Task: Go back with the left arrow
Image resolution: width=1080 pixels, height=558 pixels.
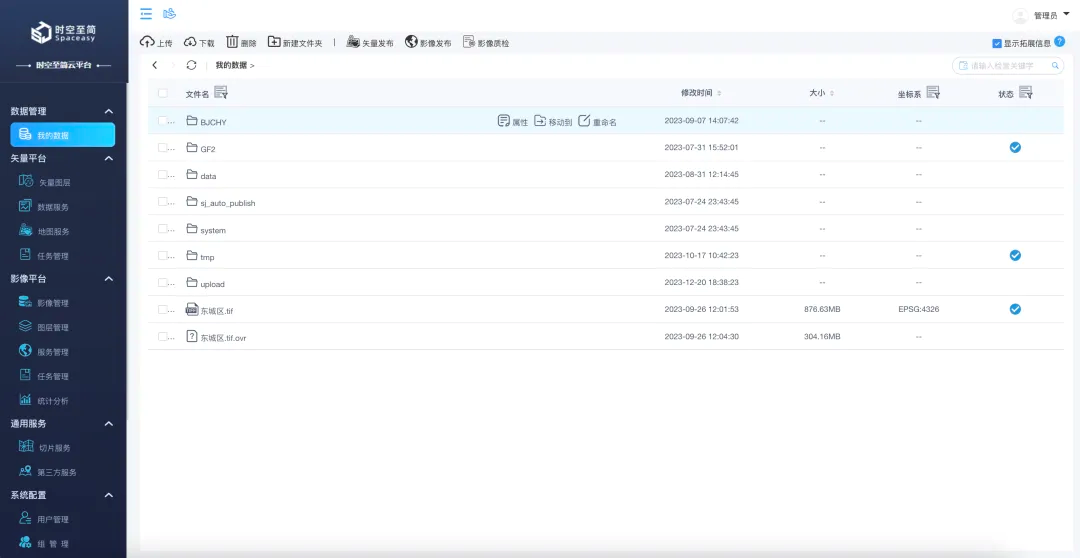Action: (x=155, y=65)
